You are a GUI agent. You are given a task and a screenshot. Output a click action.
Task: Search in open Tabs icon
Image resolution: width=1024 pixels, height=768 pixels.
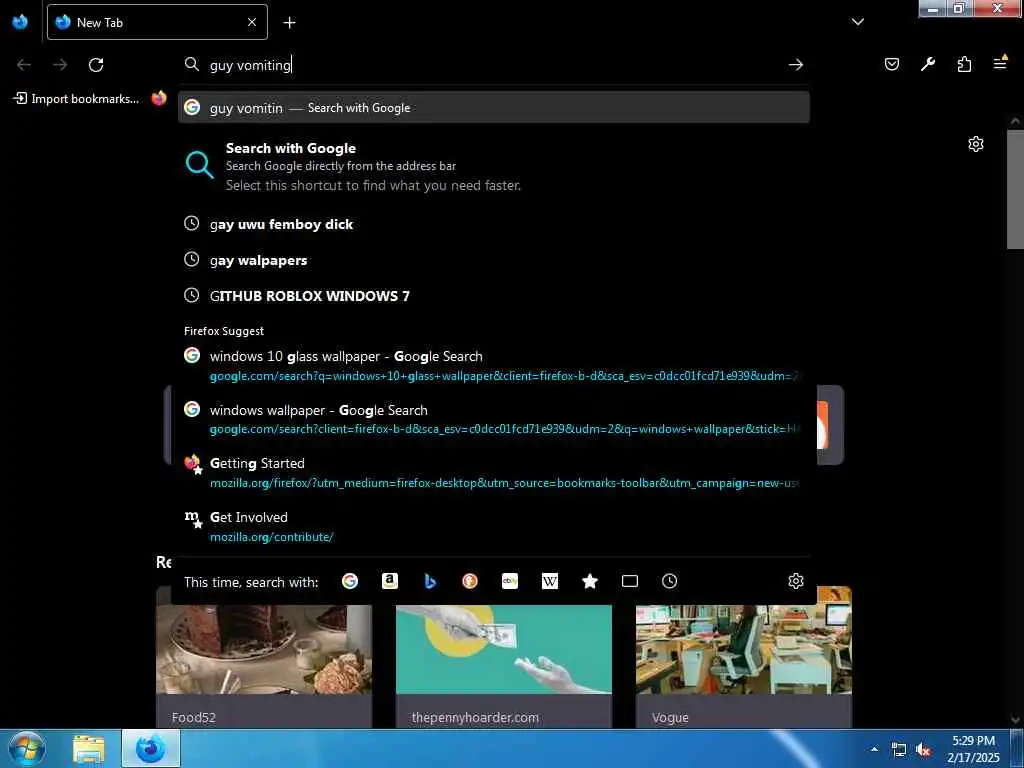point(630,581)
